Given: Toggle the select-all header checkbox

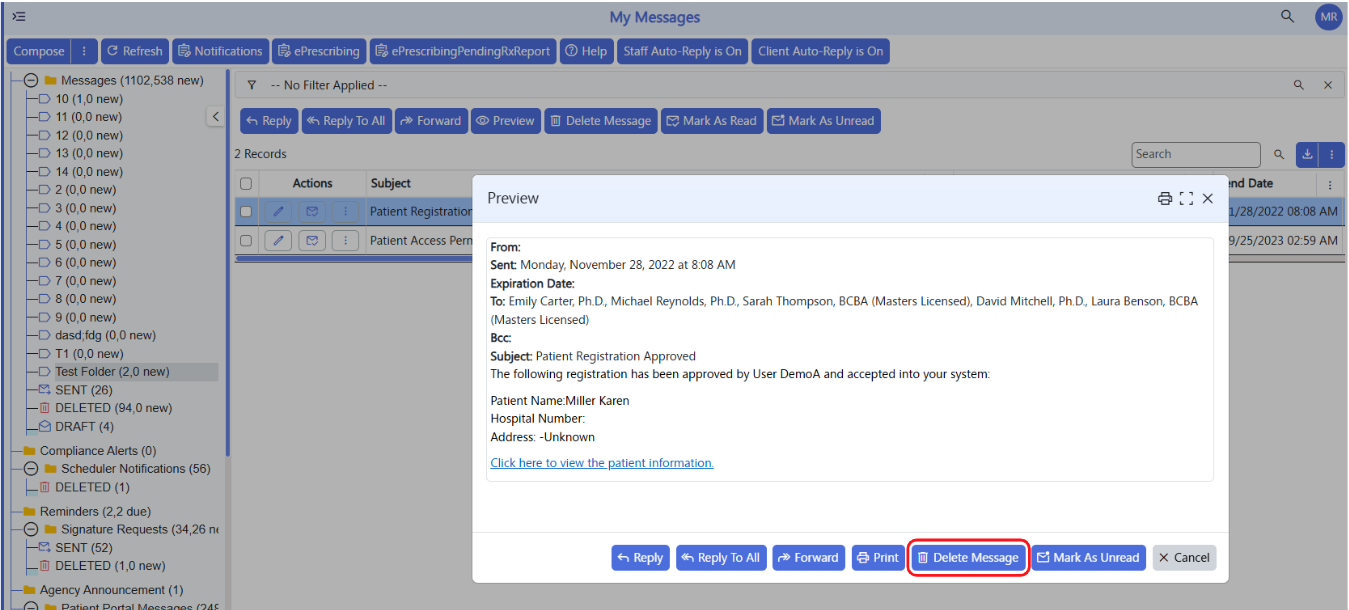Looking at the screenshot, I should [x=246, y=184].
